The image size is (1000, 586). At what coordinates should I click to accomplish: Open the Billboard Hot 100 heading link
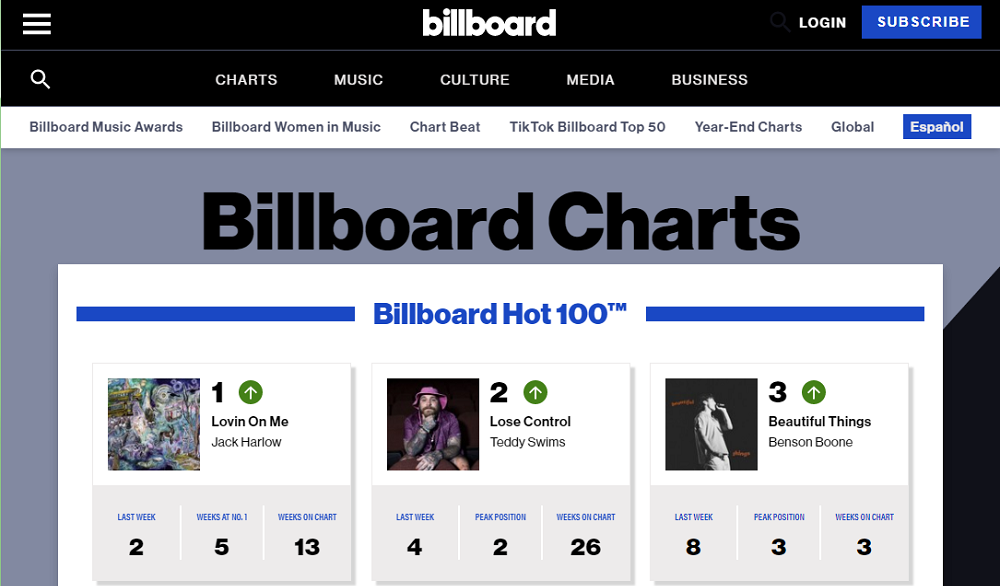pyautogui.click(x=500, y=314)
